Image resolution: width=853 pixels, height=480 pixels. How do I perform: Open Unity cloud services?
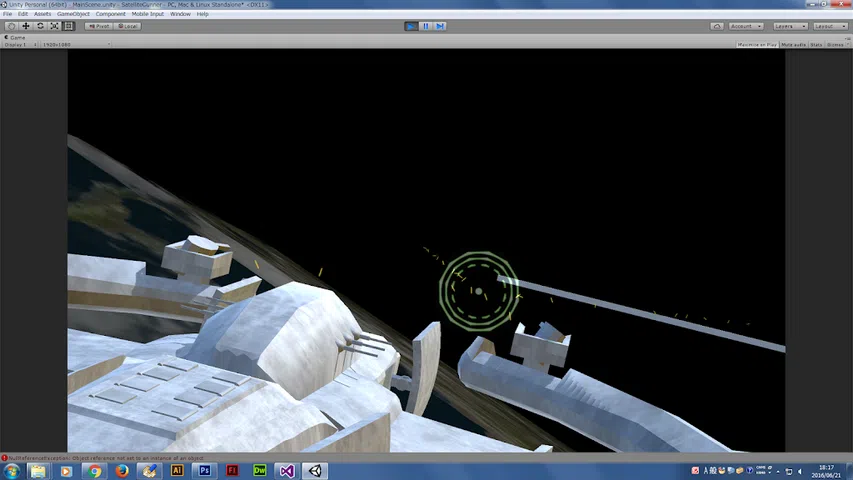point(716,26)
